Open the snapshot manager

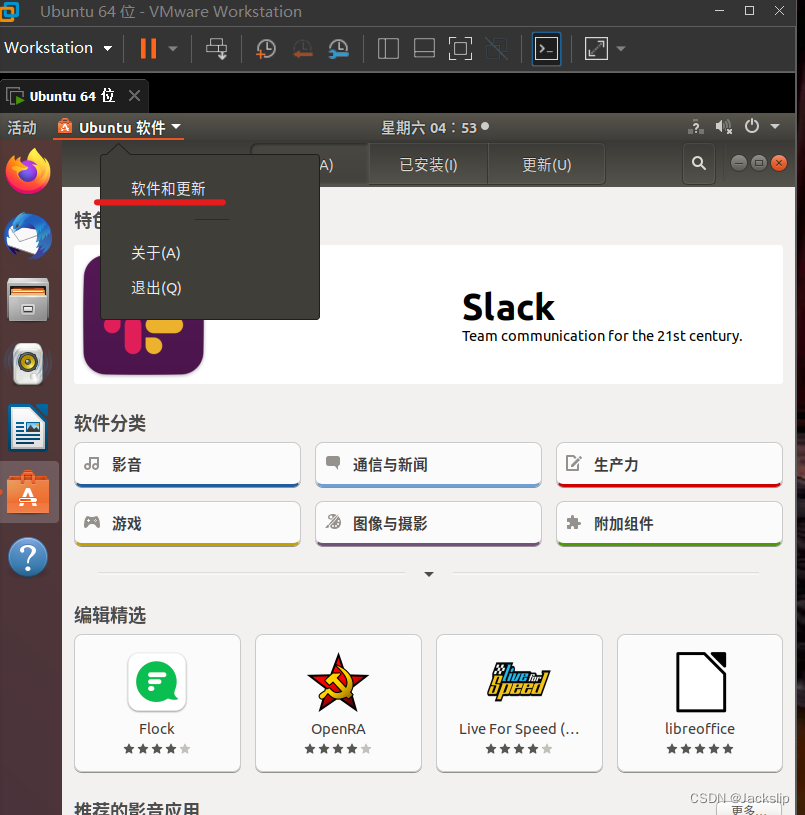pos(339,49)
